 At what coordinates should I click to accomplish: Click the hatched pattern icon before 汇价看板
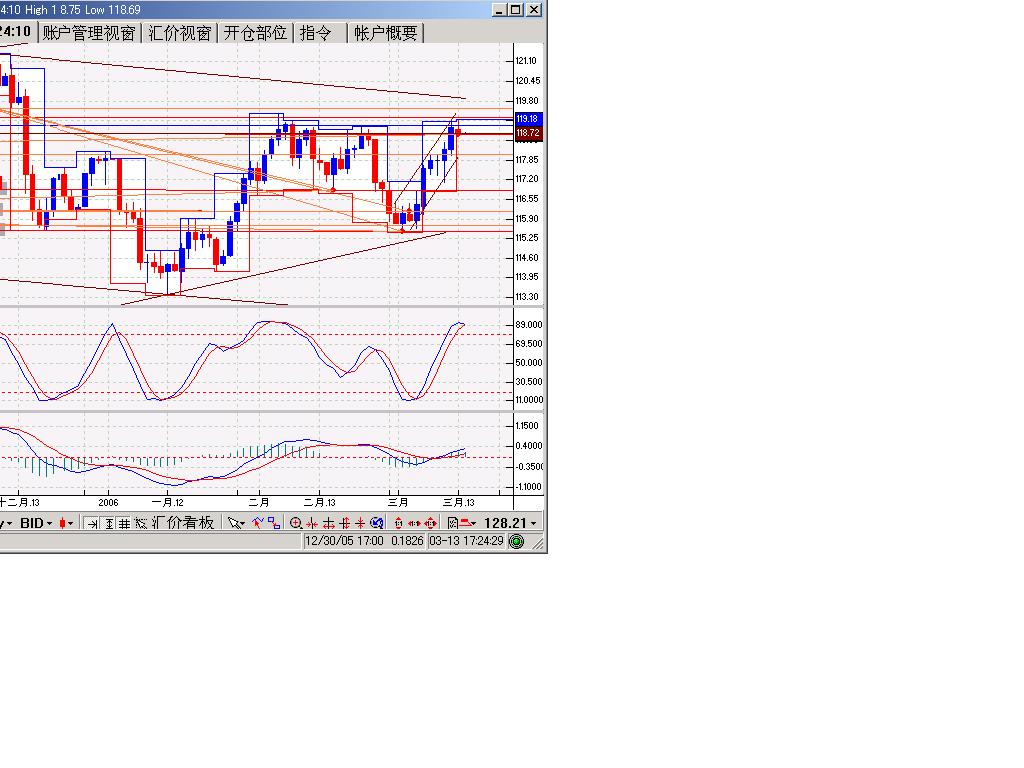(140, 524)
